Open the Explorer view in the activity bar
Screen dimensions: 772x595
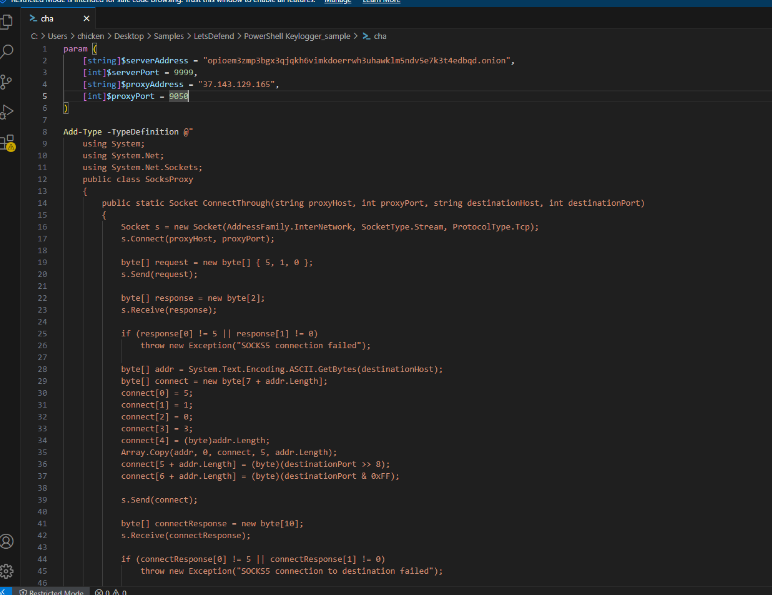coord(7,21)
